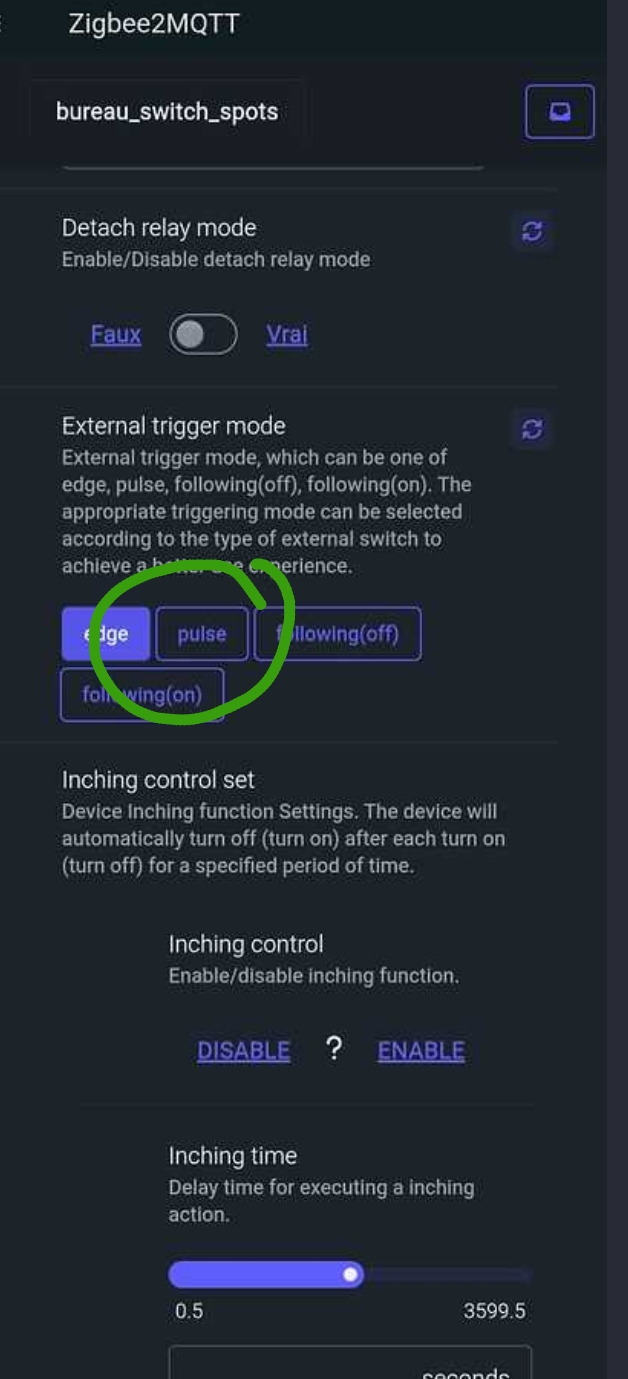Select the edge trigger mode

click(106, 634)
